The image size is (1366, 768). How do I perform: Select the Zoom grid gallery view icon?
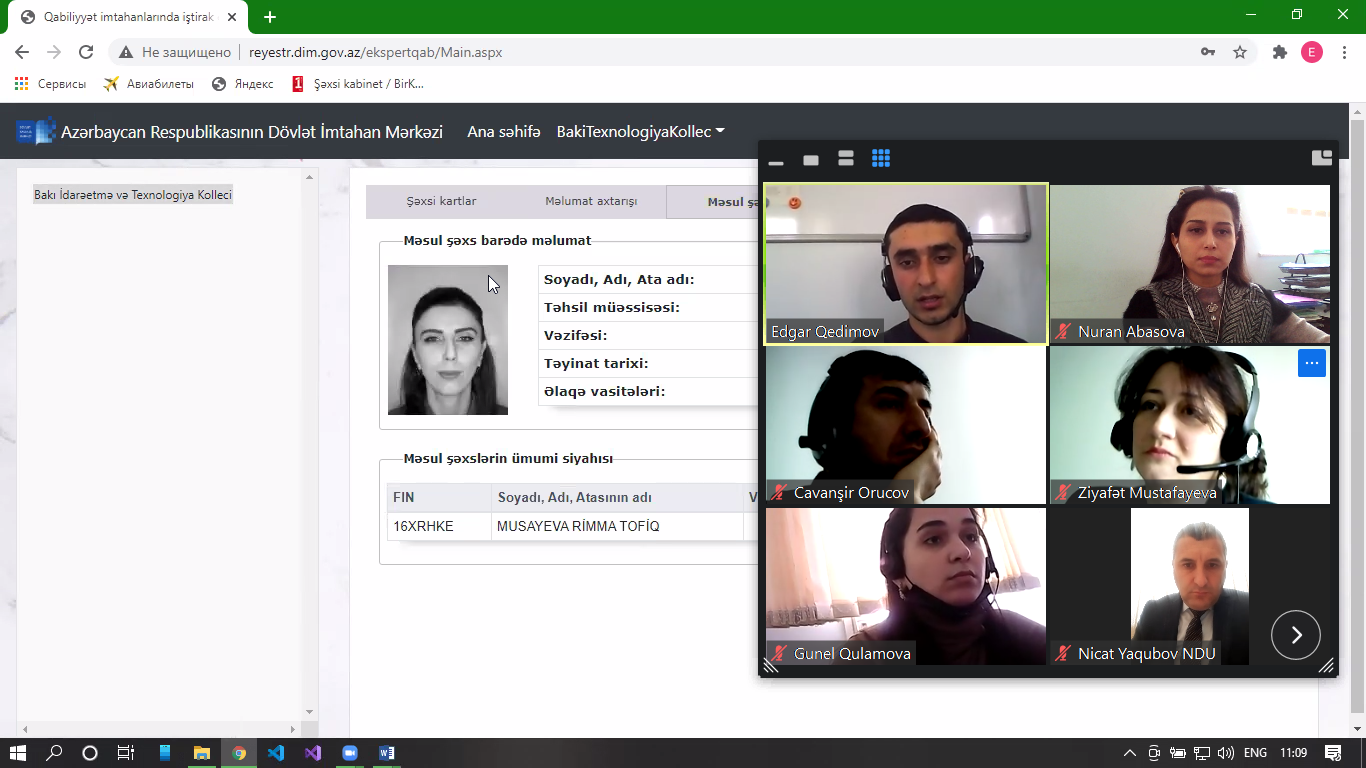881,159
